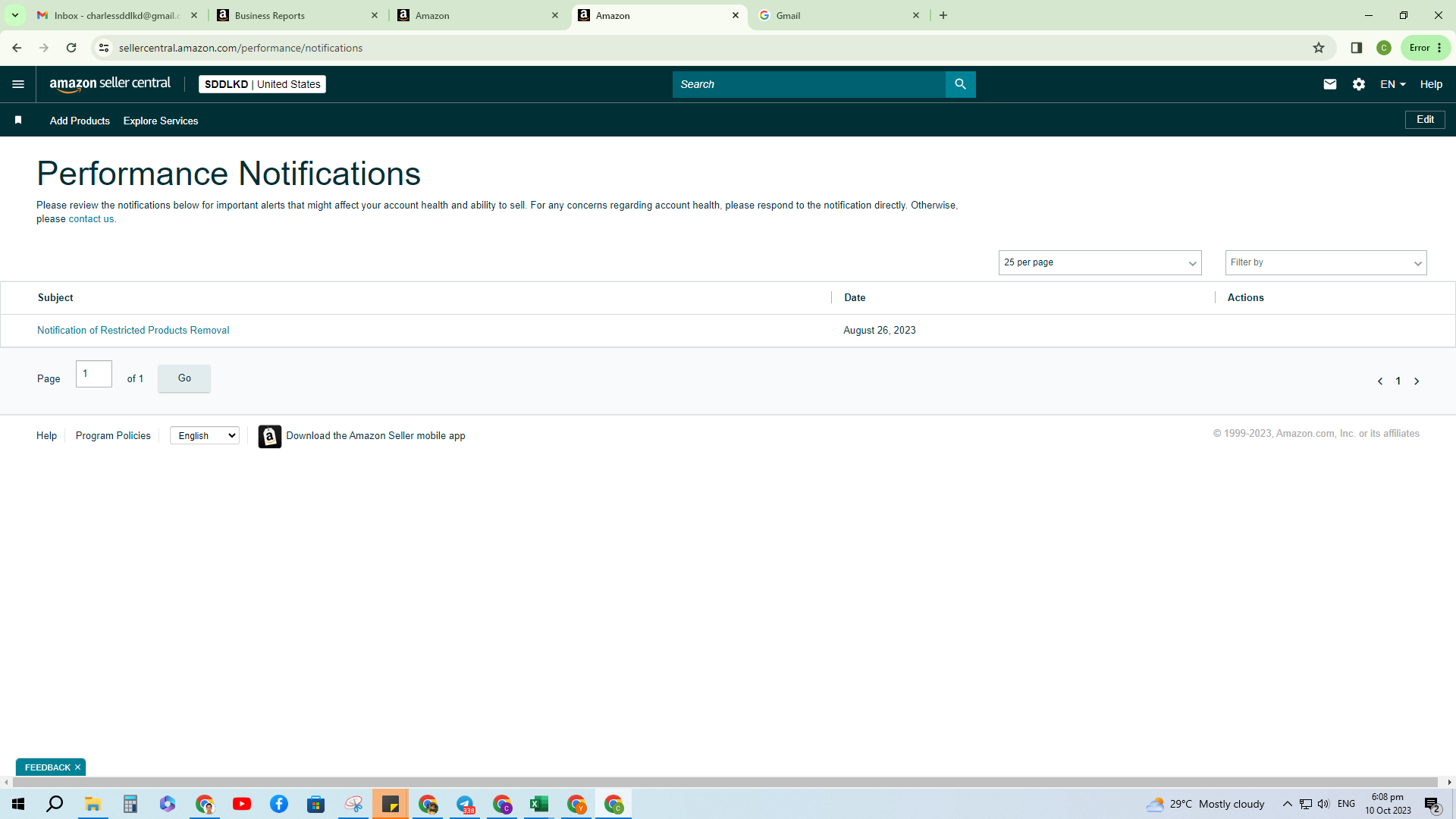Screen dimensions: 1456x819
Task: Open the settings gear icon
Action: pos(1359,84)
